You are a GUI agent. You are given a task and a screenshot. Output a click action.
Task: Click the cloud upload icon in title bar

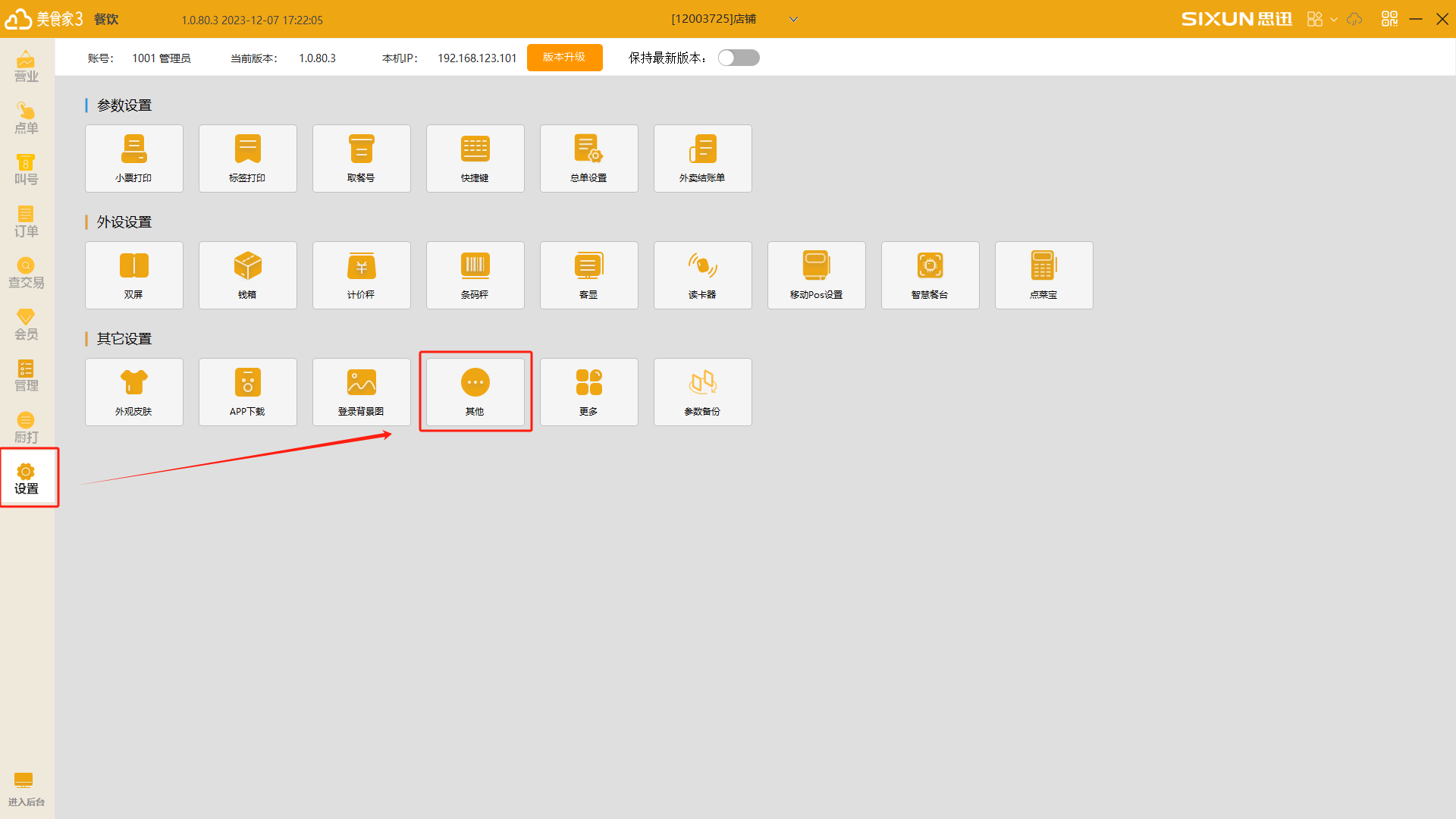point(1354,19)
